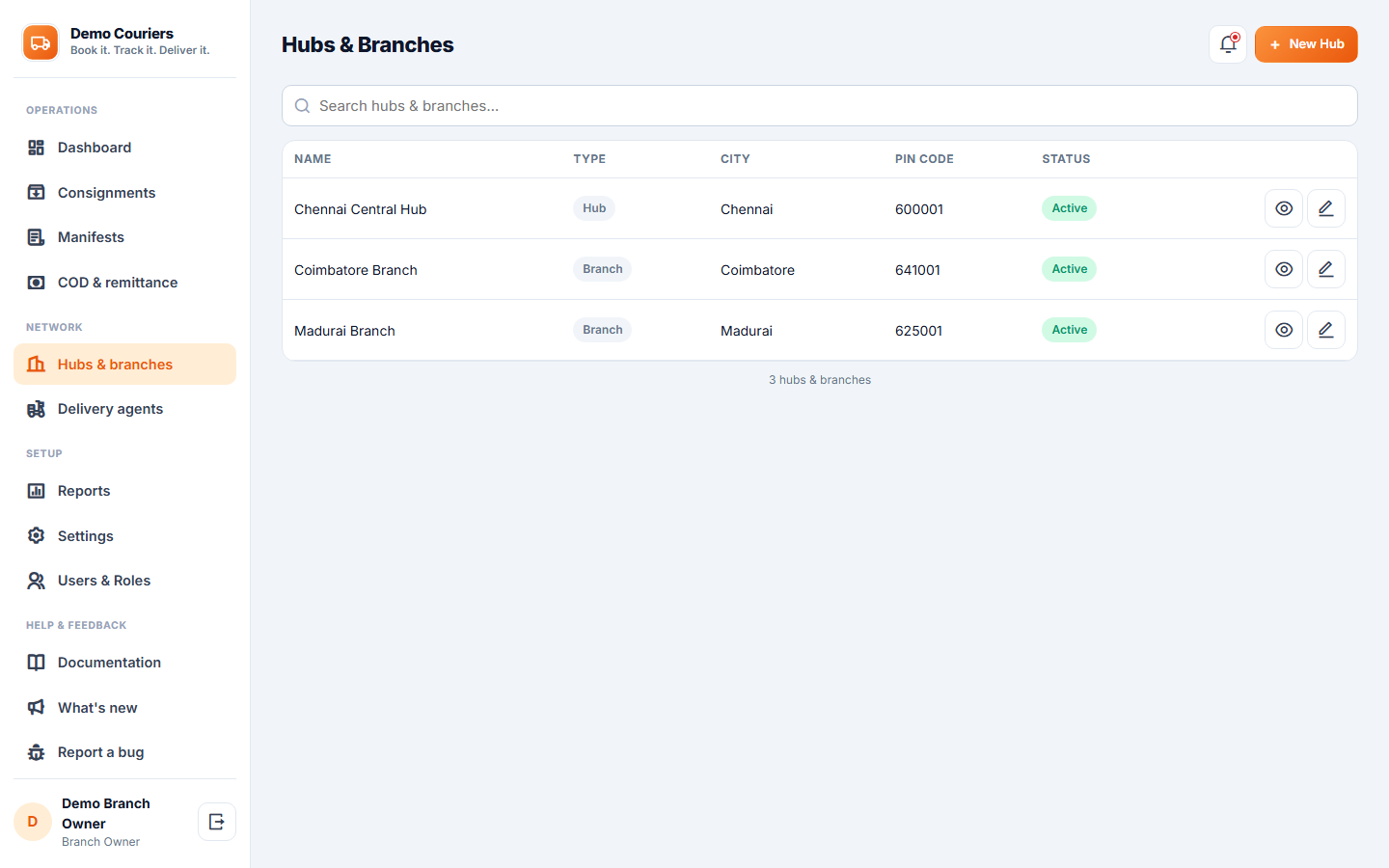The width and height of the screenshot is (1389, 868).
Task: View details of Coimbatore Branch
Action: (x=1284, y=269)
